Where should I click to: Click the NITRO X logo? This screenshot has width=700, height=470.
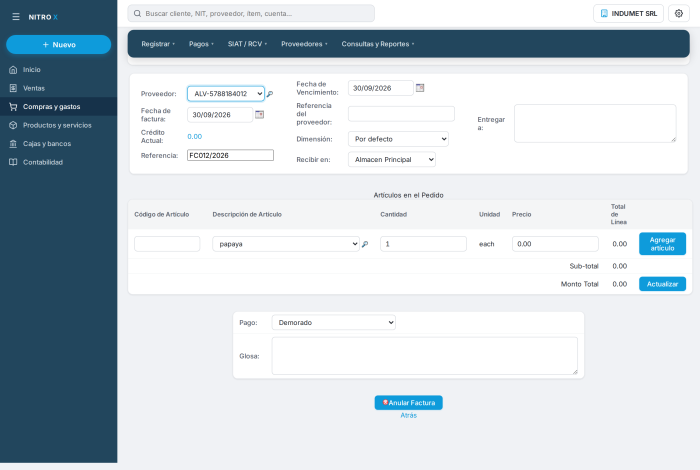(43, 17)
